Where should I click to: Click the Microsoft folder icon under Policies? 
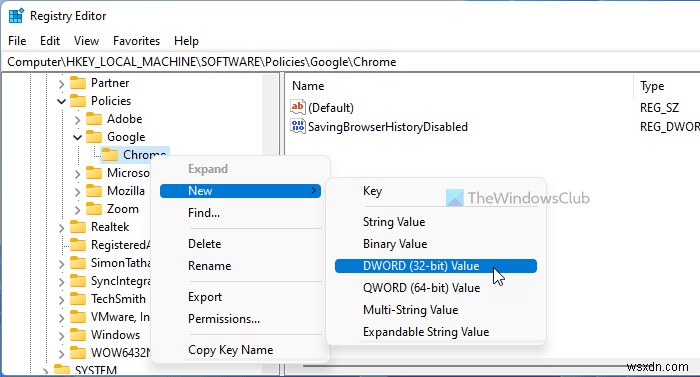(x=94, y=173)
